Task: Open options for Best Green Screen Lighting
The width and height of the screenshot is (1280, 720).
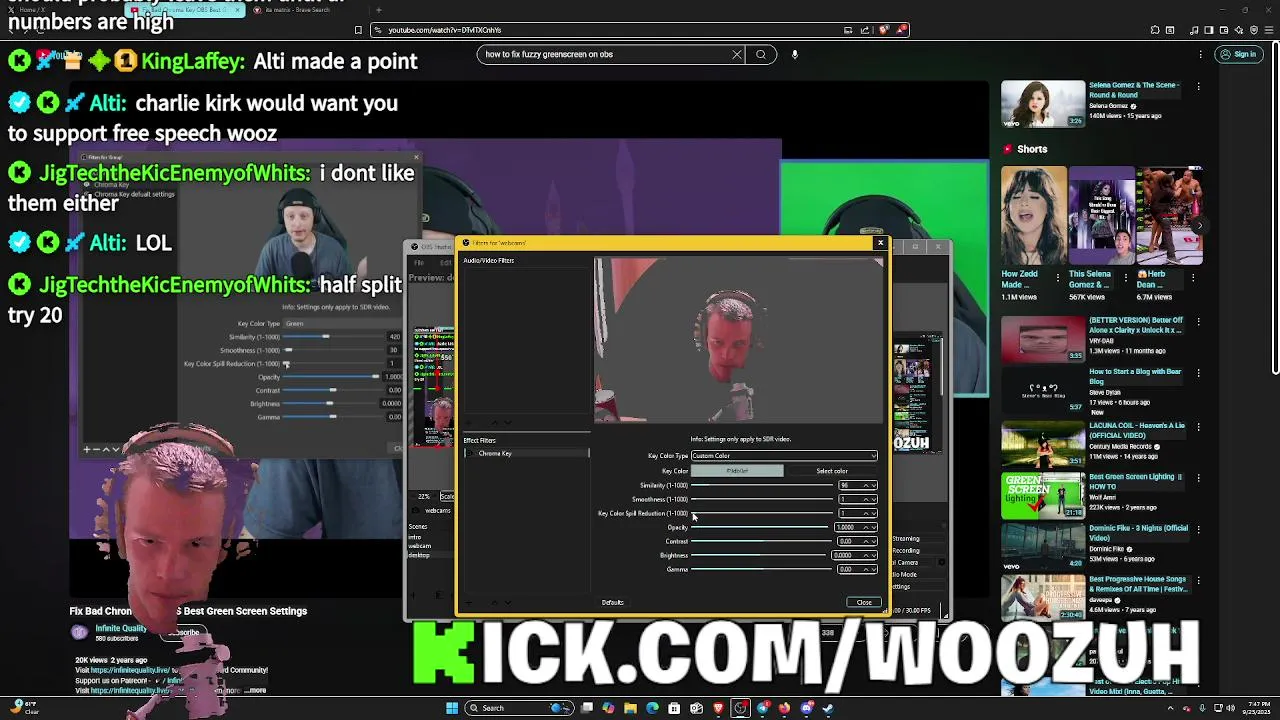Action: [x=1198, y=480]
